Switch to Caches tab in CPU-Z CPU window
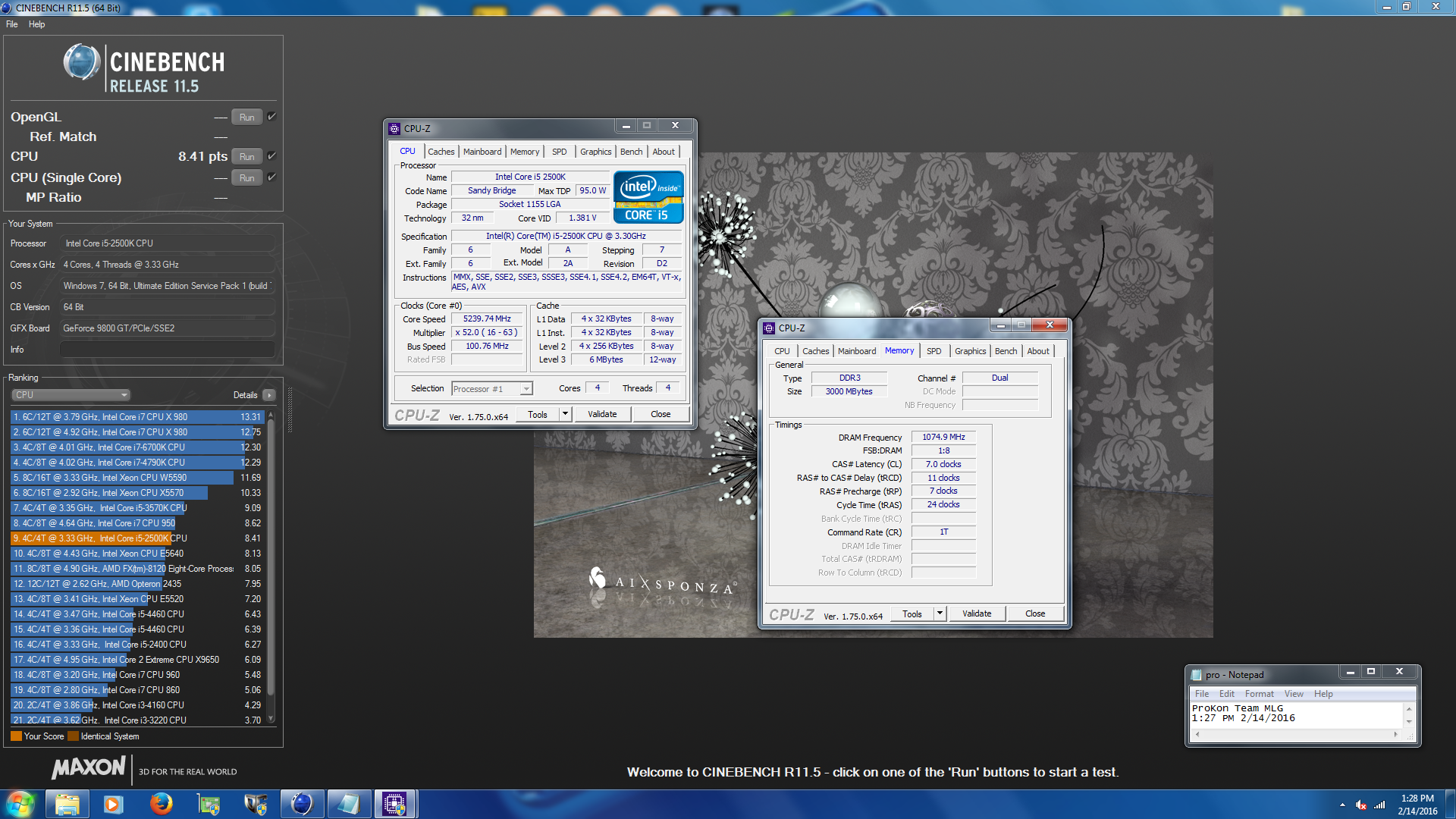 coord(441,152)
